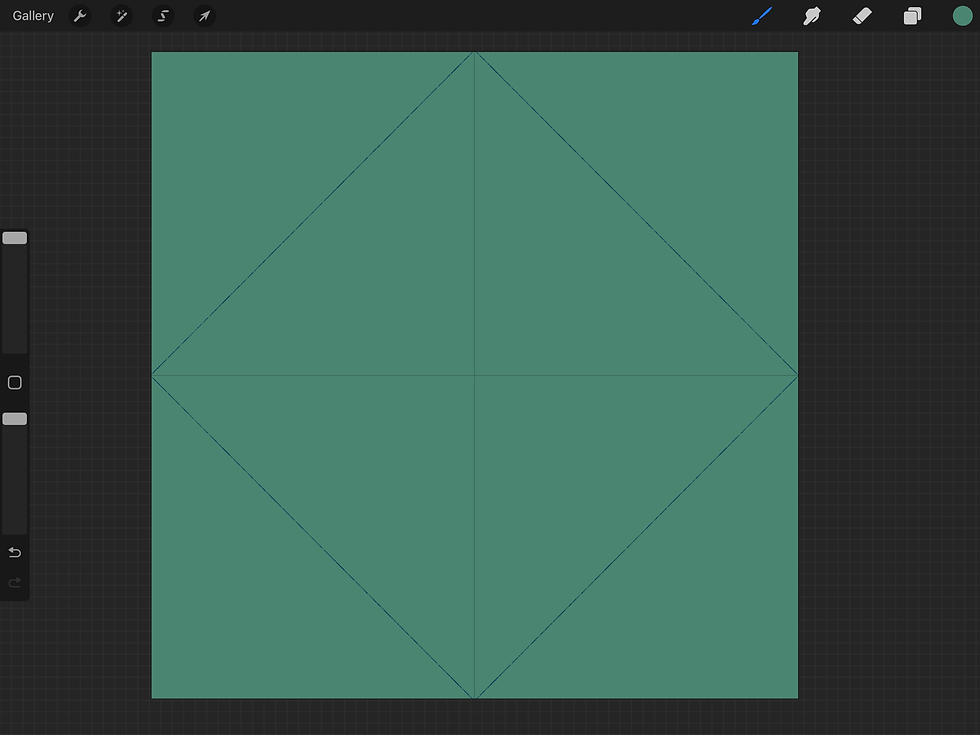Adjust the brush size slider

(x=14, y=237)
